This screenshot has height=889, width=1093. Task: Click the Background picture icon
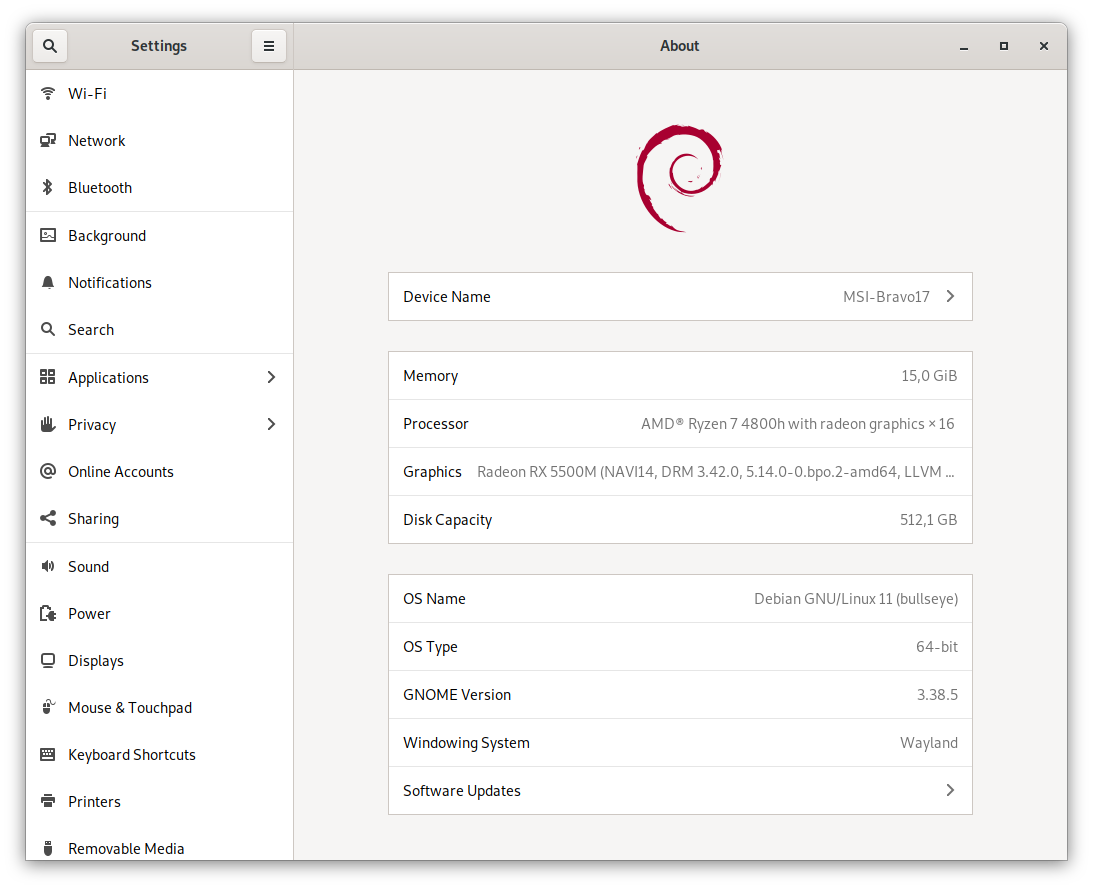(x=47, y=236)
